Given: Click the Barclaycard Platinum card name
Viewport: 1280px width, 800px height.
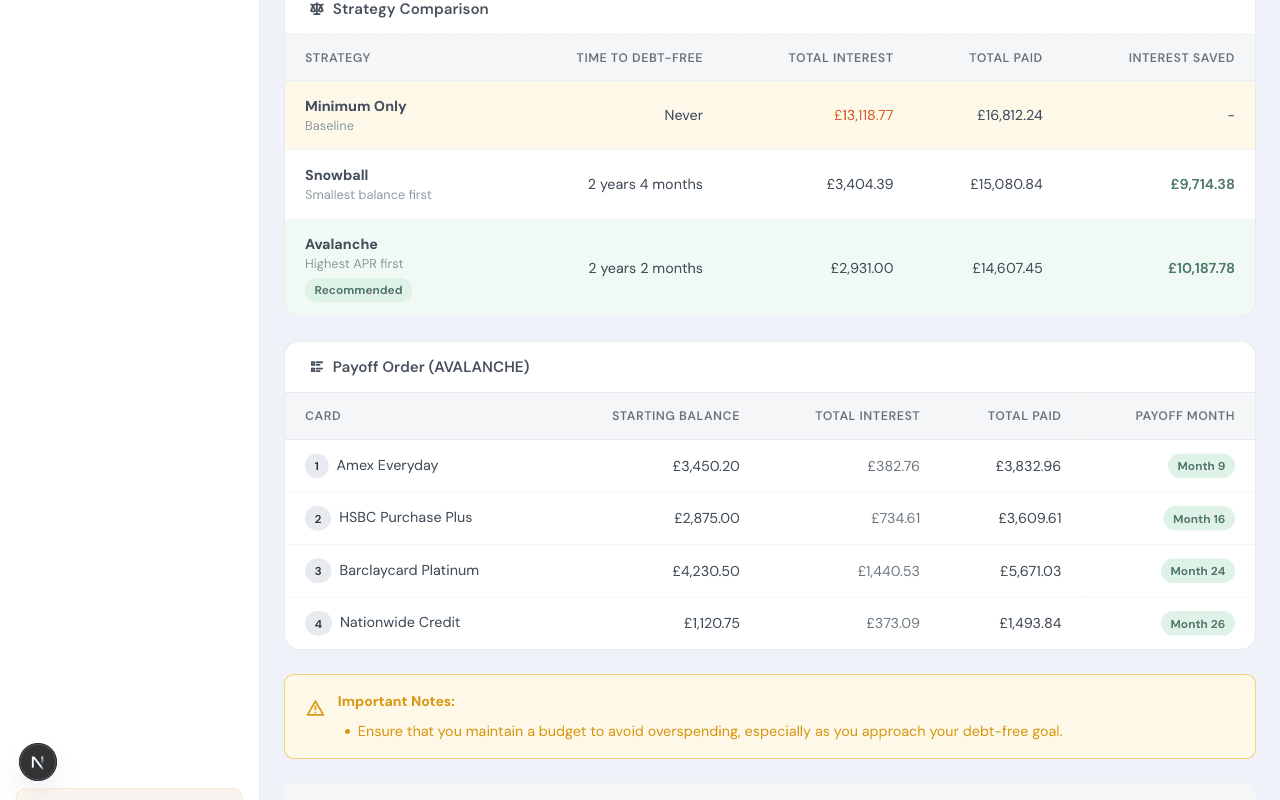Looking at the screenshot, I should pos(409,570).
